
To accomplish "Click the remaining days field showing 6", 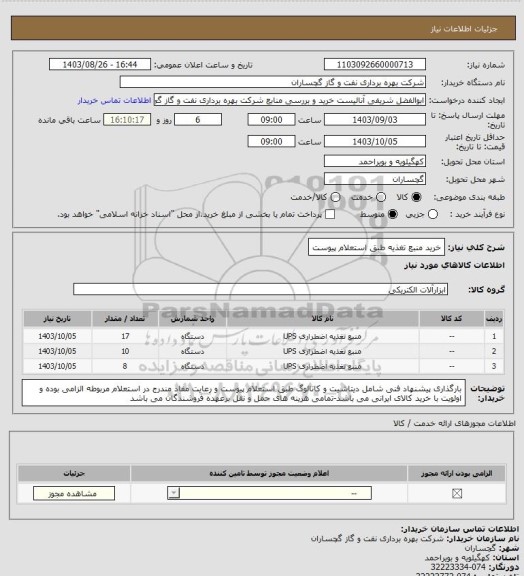I will coord(198,120).
